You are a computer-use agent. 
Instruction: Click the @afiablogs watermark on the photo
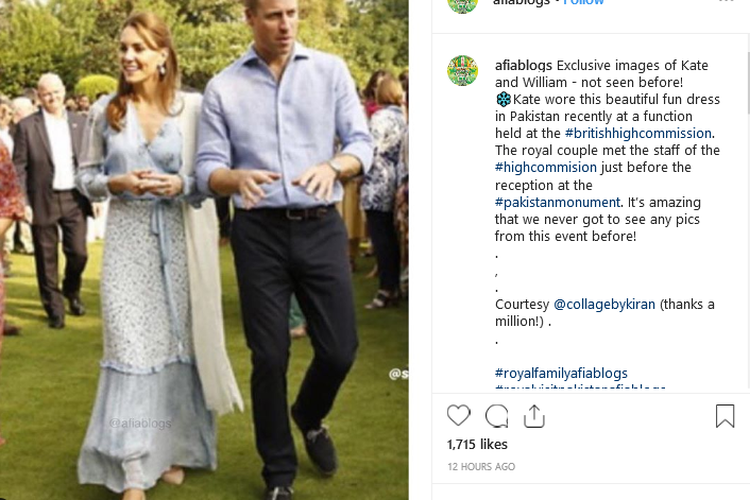[141, 423]
